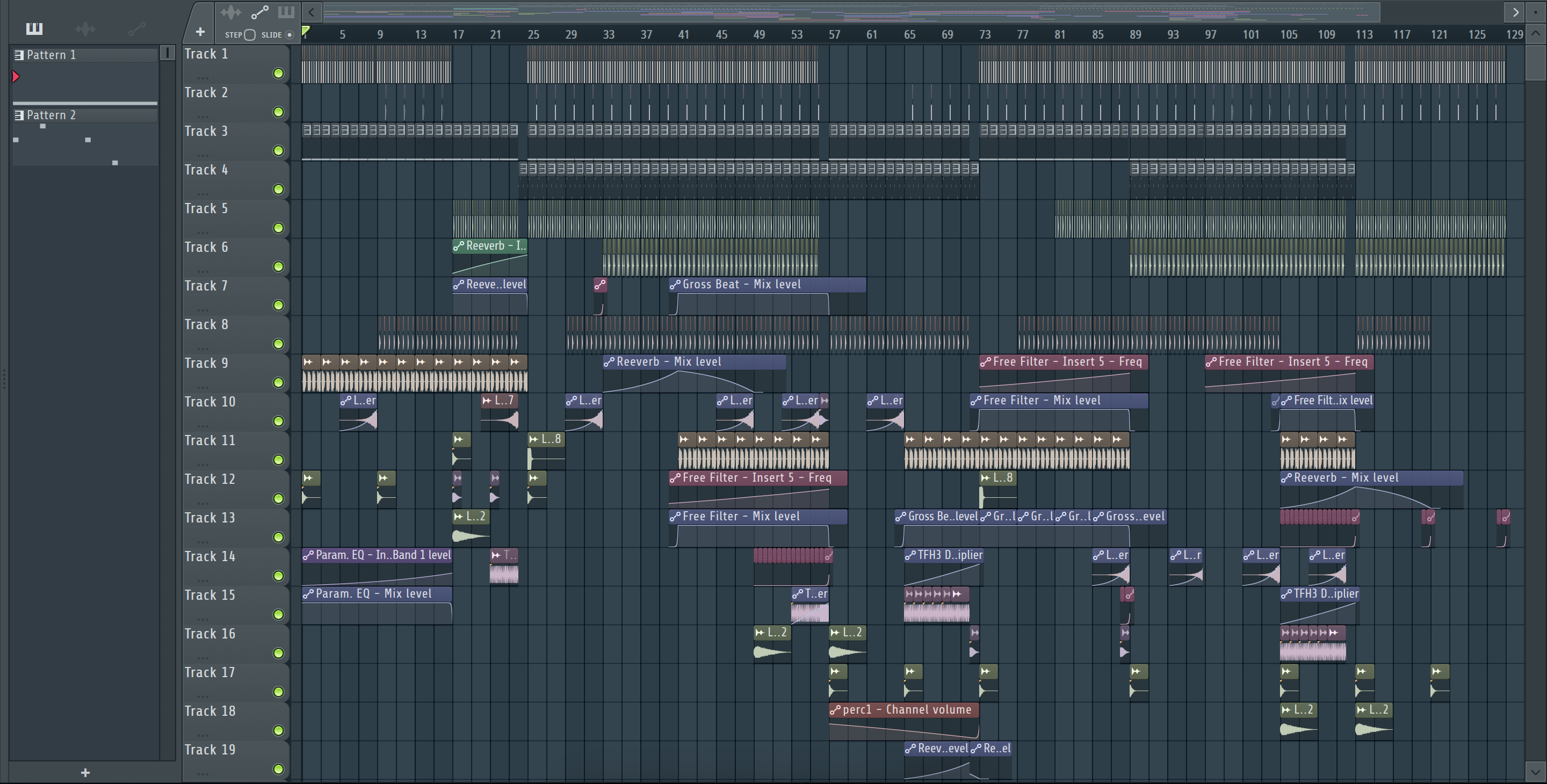Viewport: 1547px width, 784px height.
Task: Select the Track 4 header
Action: click(x=235, y=179)
